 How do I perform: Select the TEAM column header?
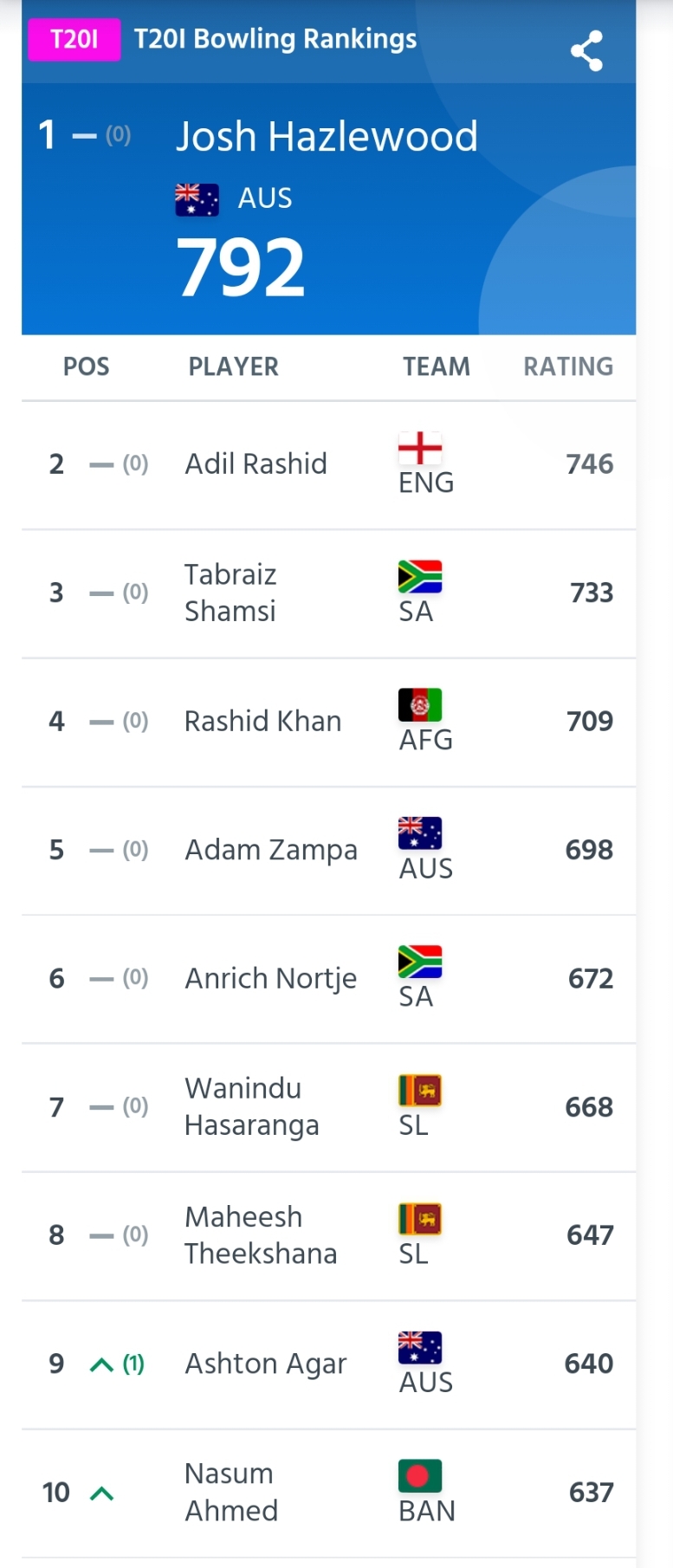coord(437,367)
